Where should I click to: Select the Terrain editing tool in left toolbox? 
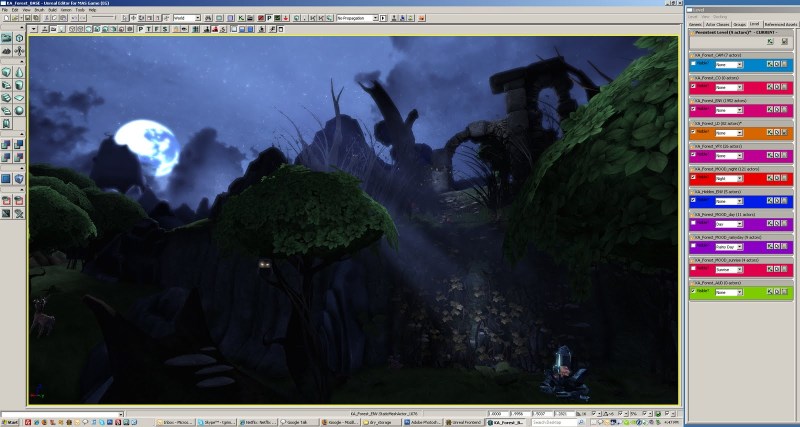tap(6, 51)
